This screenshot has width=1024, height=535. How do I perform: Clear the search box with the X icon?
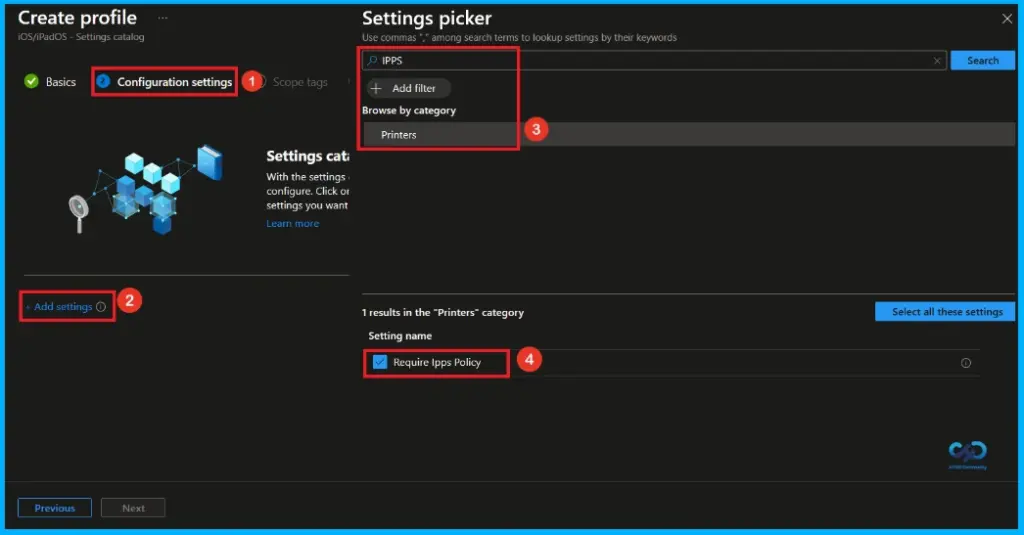click(937, 61)
